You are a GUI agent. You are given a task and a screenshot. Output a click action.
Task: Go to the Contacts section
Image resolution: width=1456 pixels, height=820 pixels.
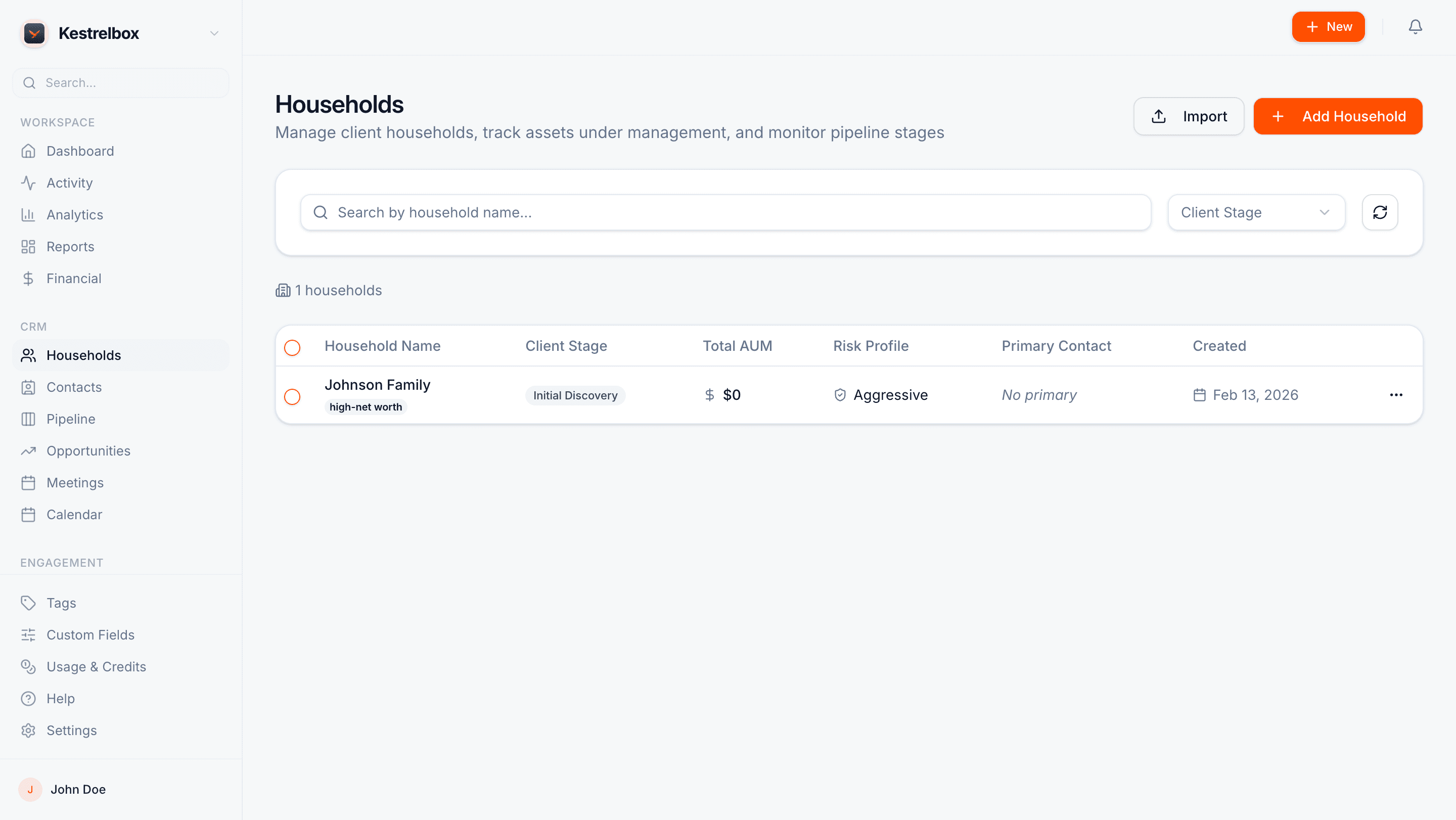tap(74, 387)
